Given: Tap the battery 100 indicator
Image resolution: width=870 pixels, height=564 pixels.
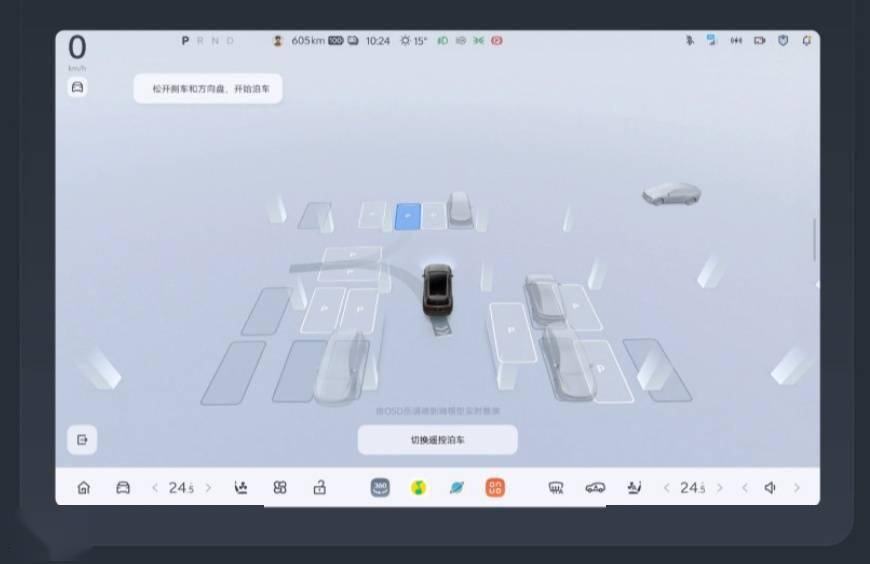Looking at the screenshot, I should (336, 41).
